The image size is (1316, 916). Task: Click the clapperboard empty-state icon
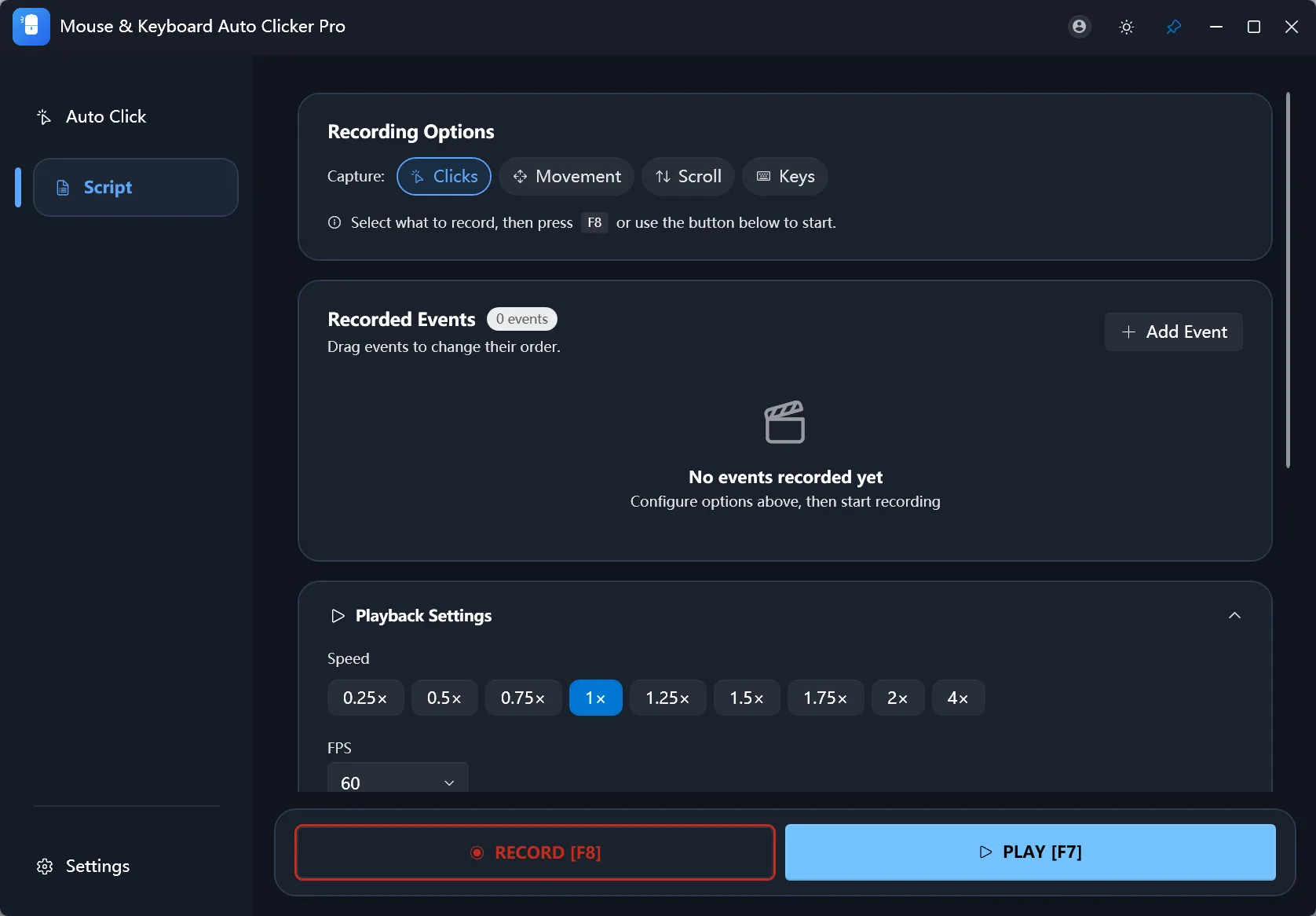point(785,422)
